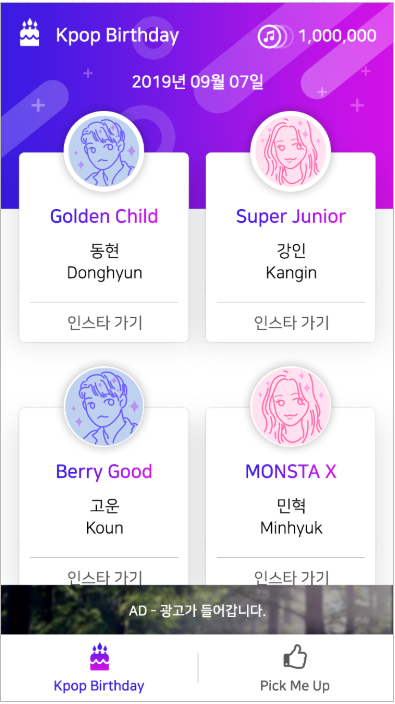Viewport: 395px width, 704px height.
Task: Tap the AD banner 광고가 들어갑니다
Action: click(x=197, y=610)
